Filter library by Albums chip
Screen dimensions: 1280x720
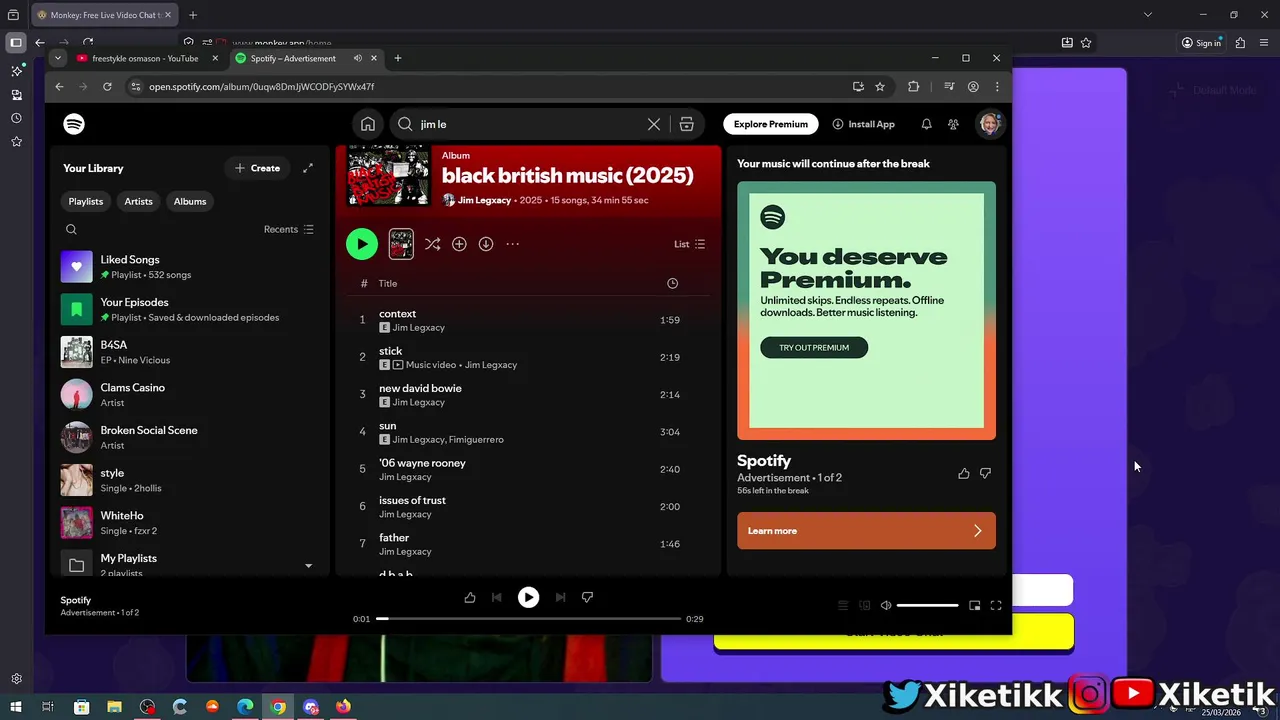(190, 201)
